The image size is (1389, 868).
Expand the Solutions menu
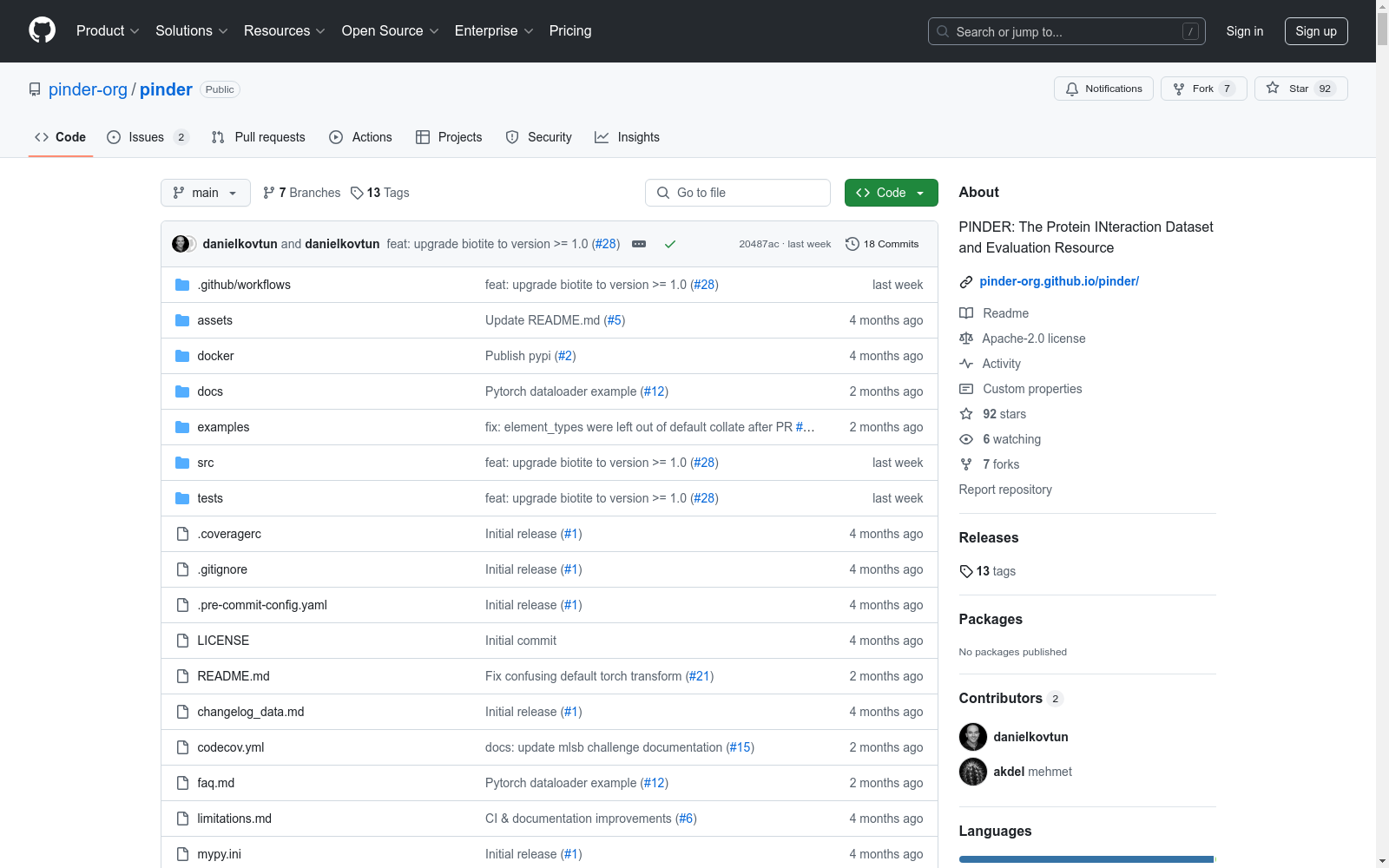point(192,30)
